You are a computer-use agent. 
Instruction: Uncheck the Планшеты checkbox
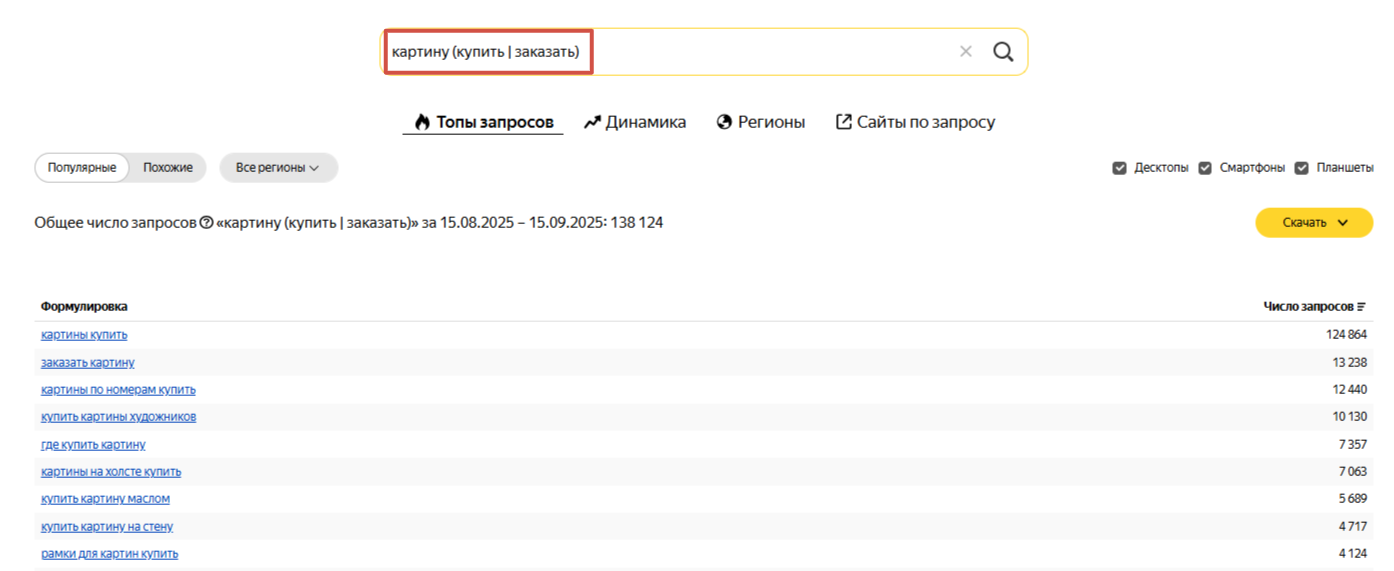[1302, 168]
